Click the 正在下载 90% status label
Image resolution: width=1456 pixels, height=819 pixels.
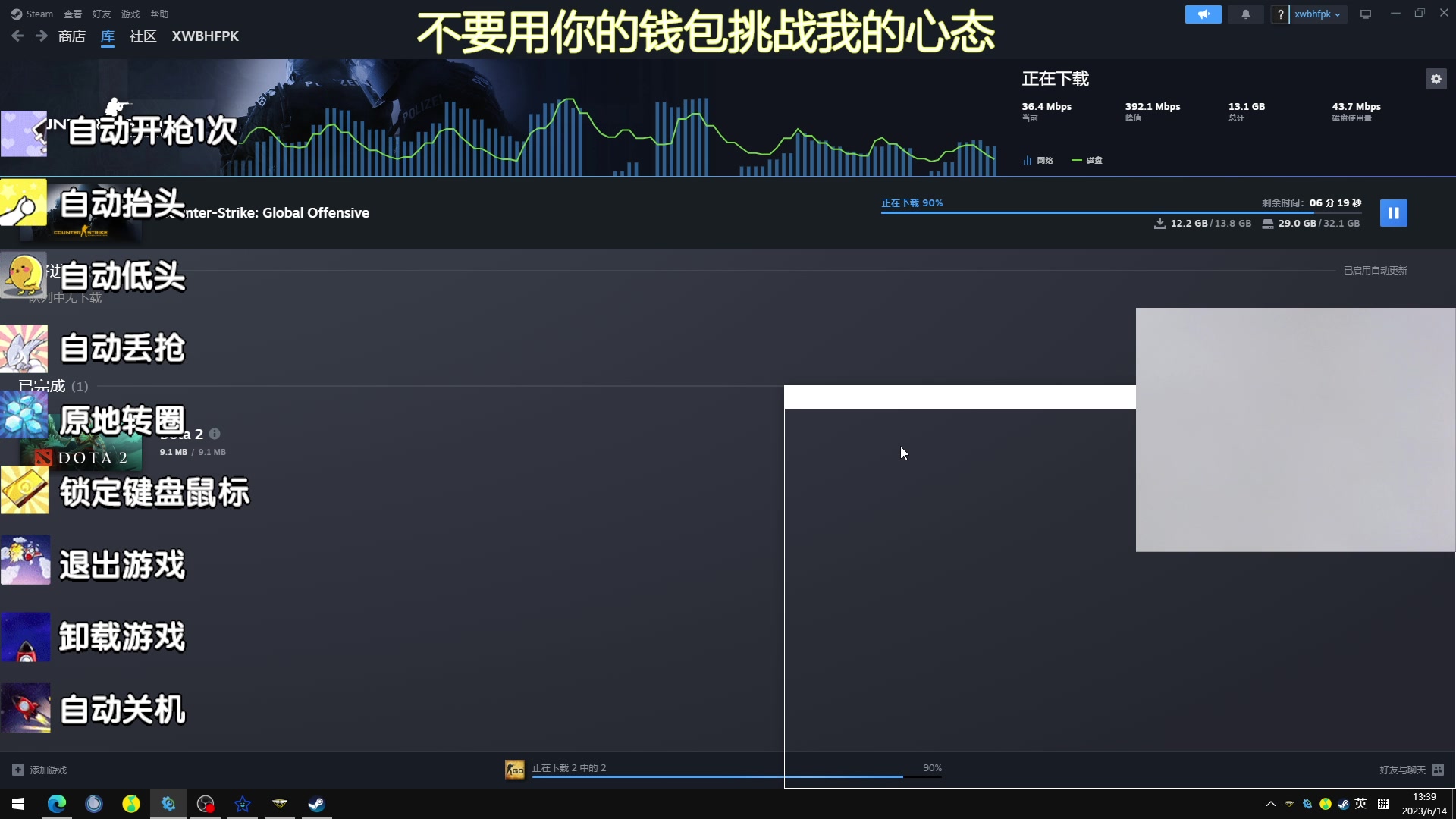912,202
